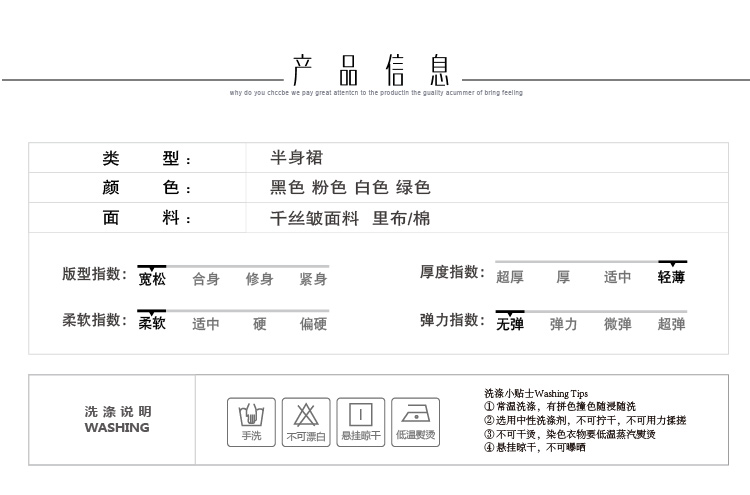Click the 千丝皱面料 里布/棉 fabric value
750x495 pixels.
[x=350, y=219]
